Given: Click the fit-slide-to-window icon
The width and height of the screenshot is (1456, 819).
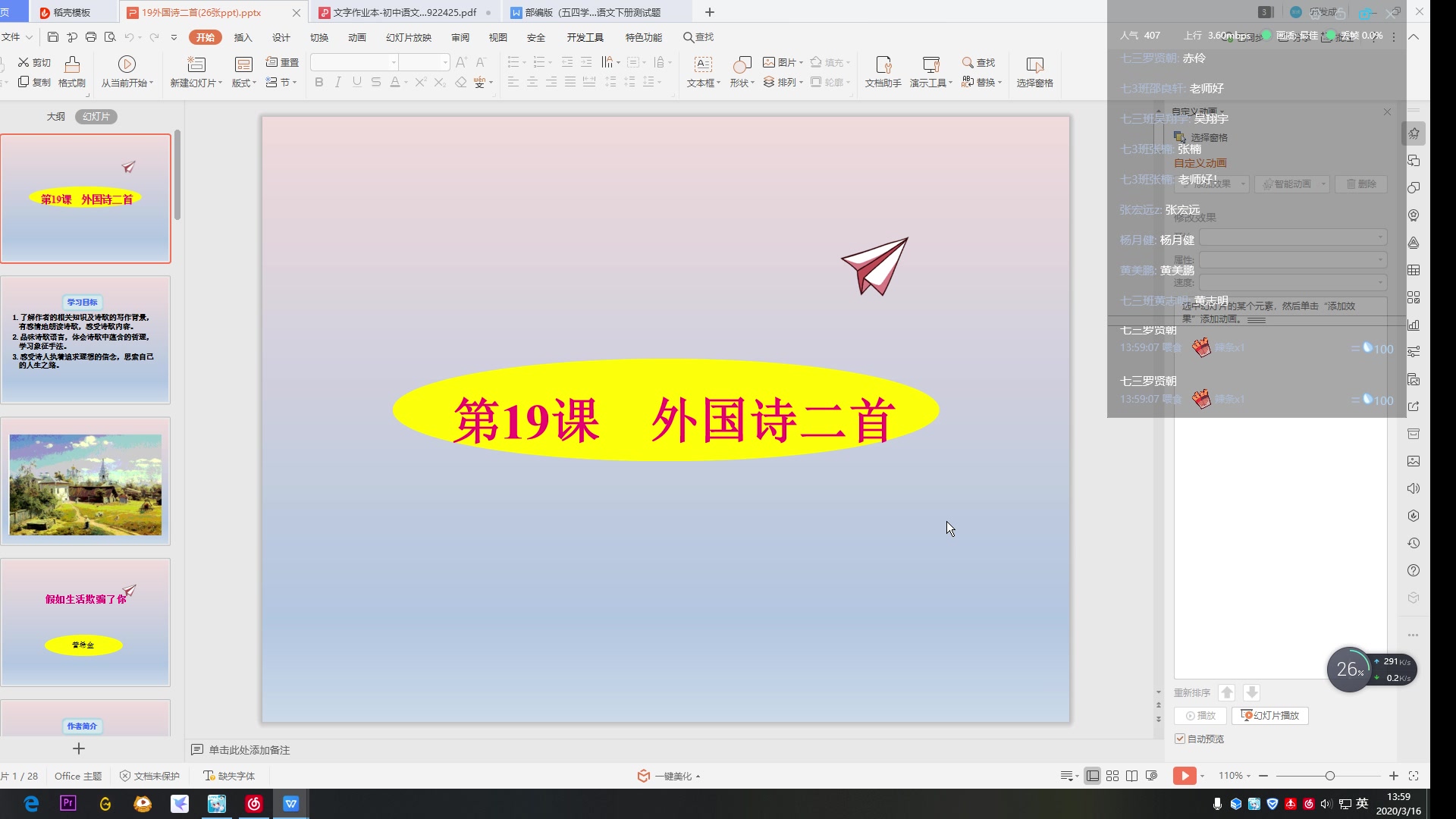Looking at the screenshot, I should click(1414, 776).
